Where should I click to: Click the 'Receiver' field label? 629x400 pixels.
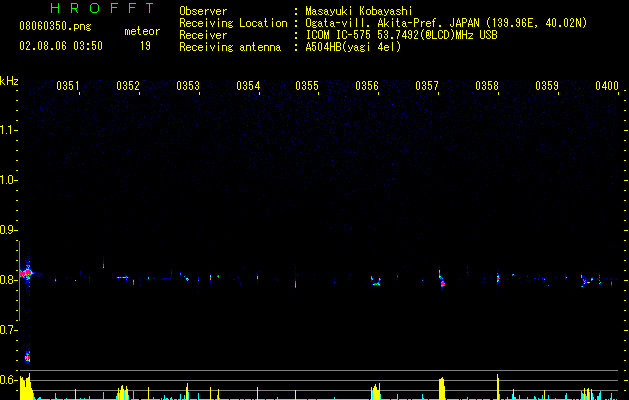[x=203, y=35]
